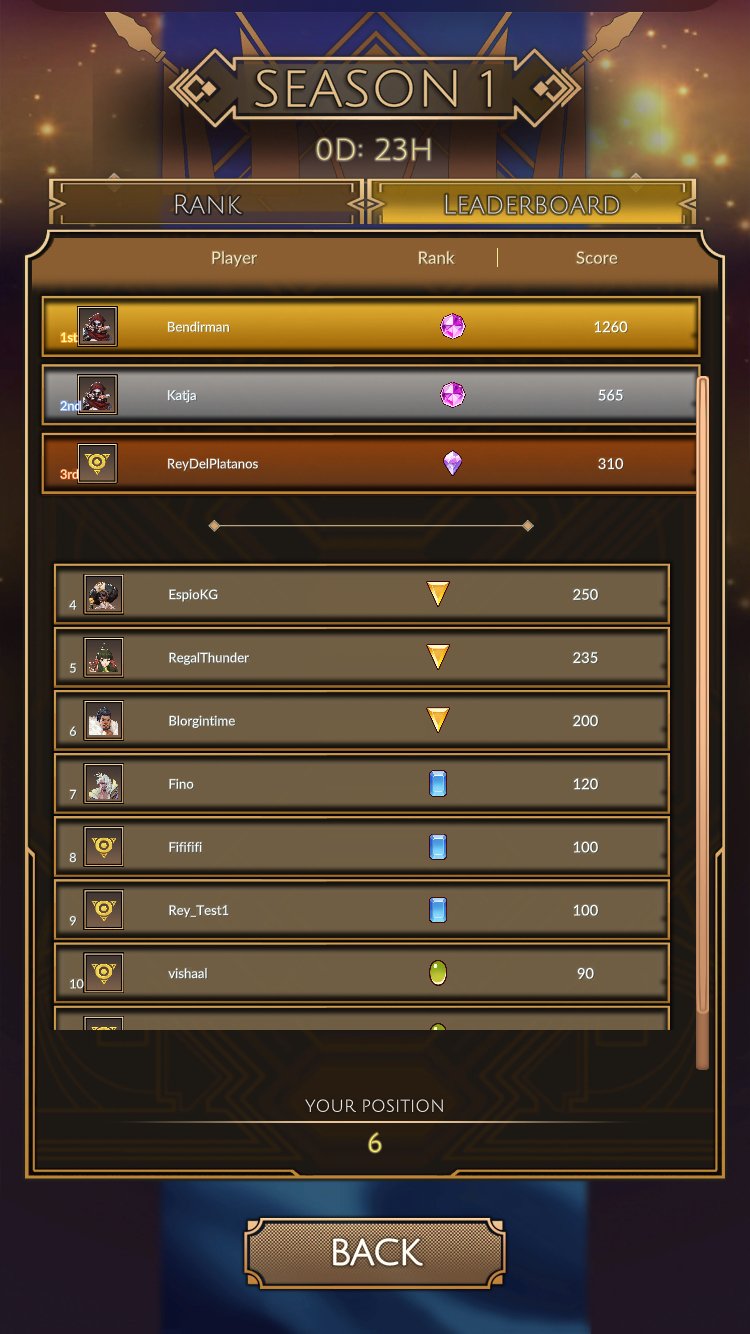750x1334 pixels.
Task: Click the Score column header
Action: pyautogui.click(x=596, y=258)
